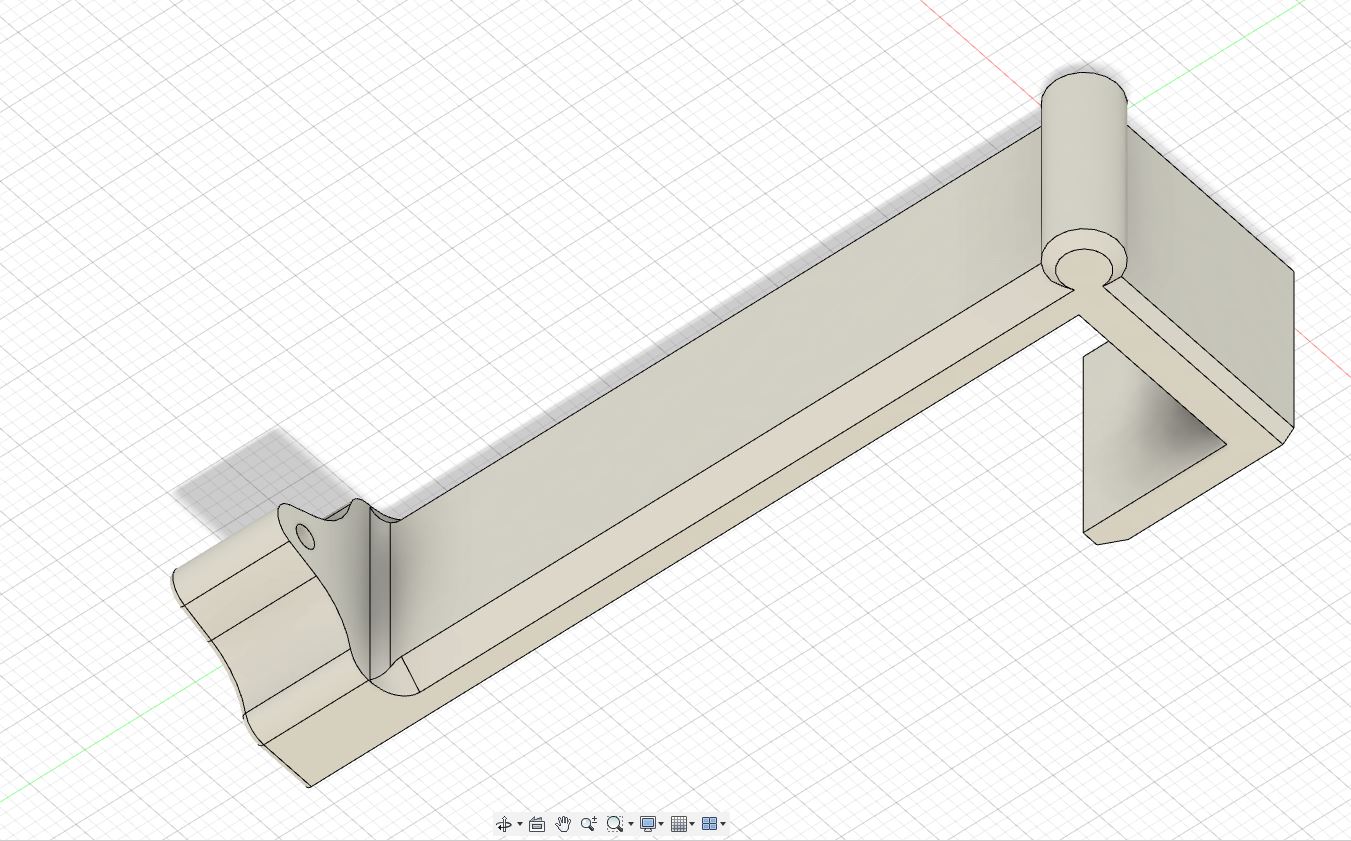Activate the Zoom tool
1351x841 pixels.
pyautogui.click(x=588, y=823)
